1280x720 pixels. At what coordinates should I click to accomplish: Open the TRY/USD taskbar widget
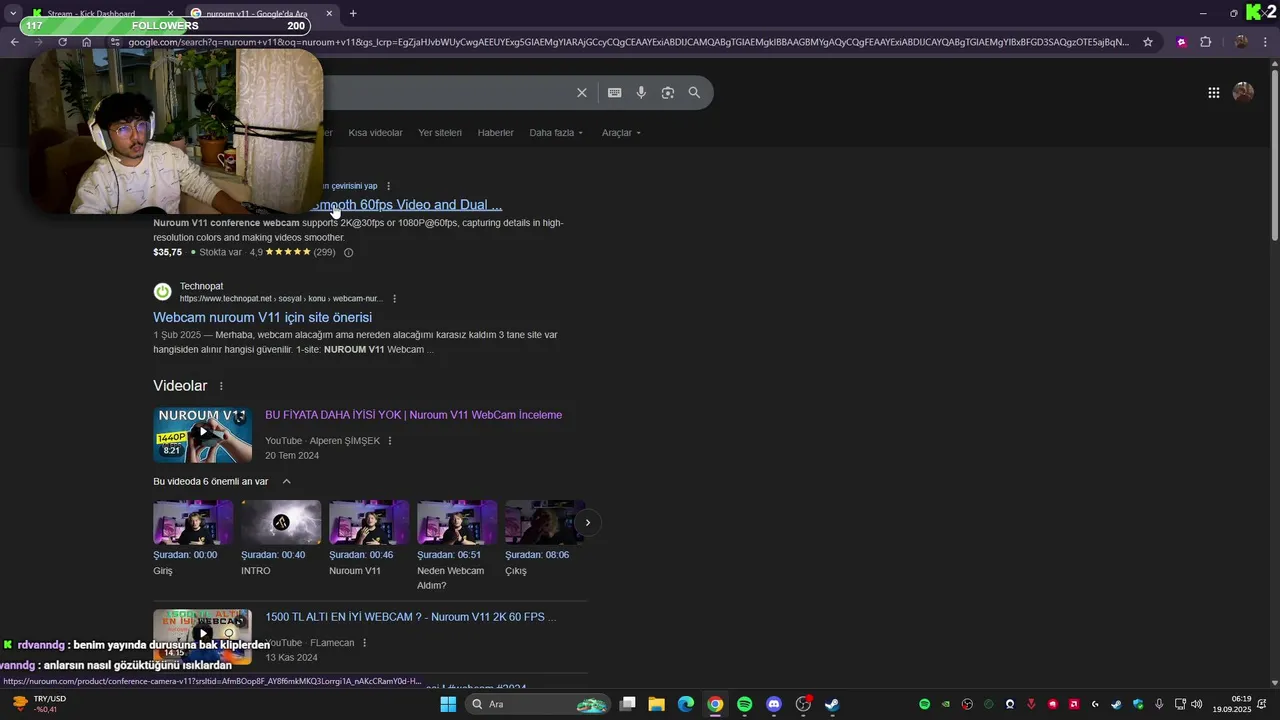(38, 704)
